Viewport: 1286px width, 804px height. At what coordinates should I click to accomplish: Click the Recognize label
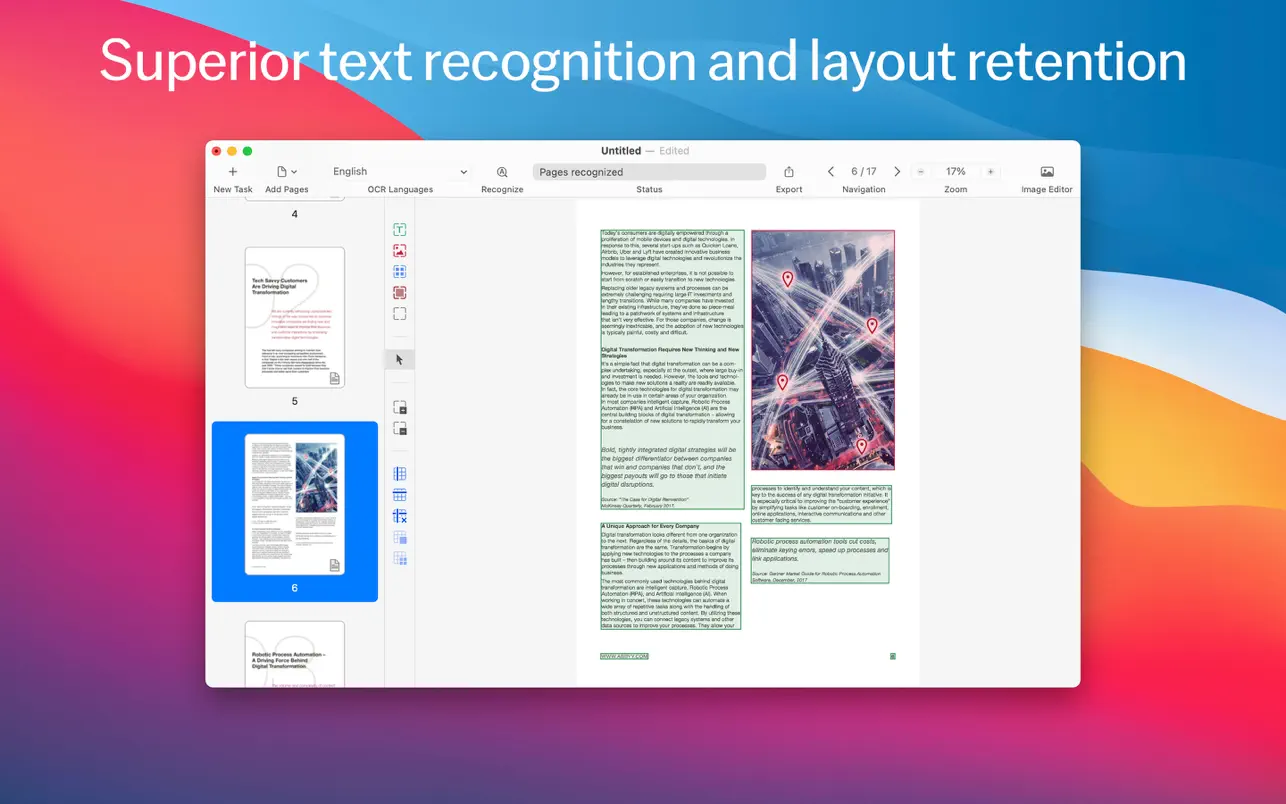[502, 189]
